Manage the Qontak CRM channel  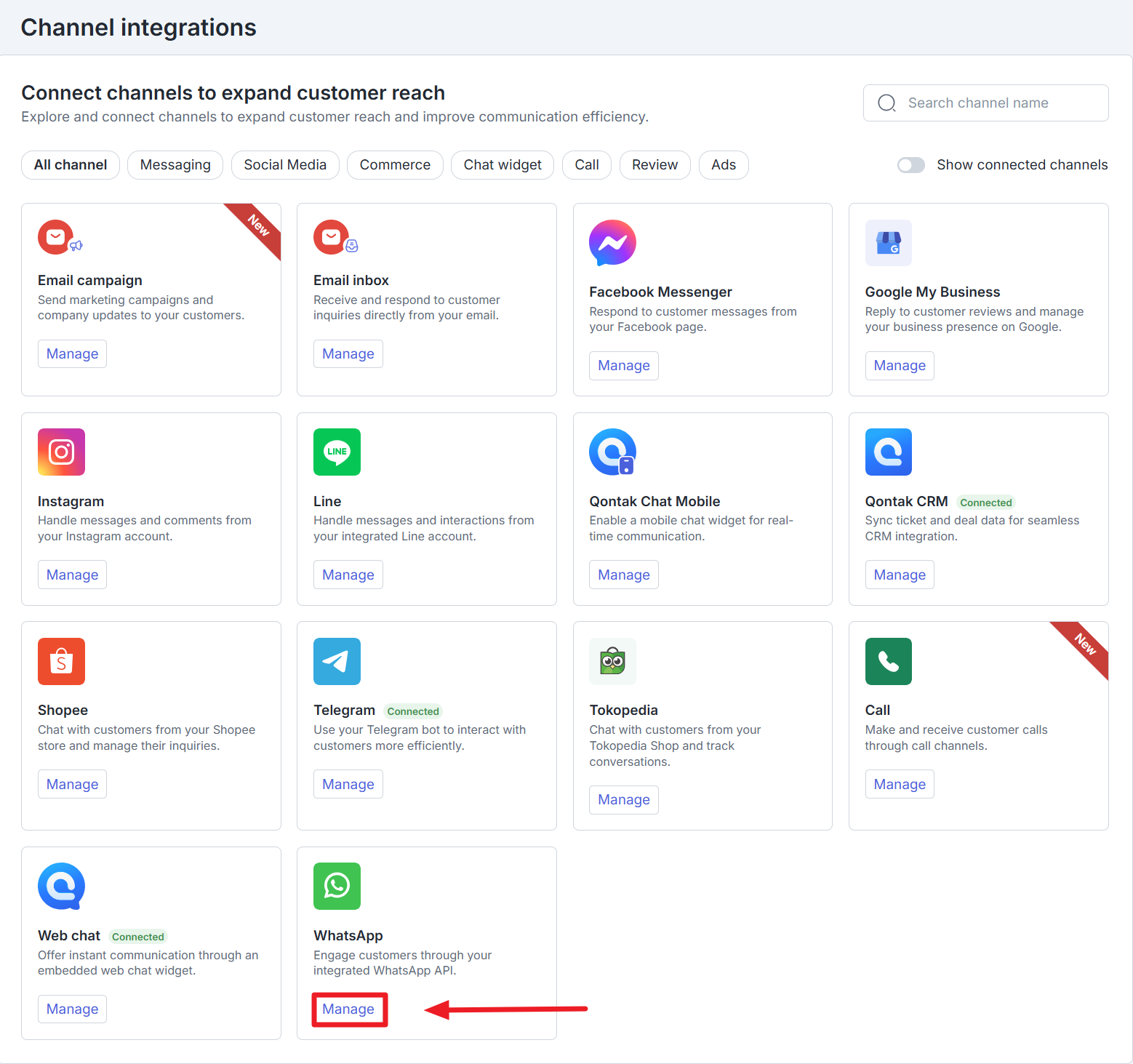[900, 575]
